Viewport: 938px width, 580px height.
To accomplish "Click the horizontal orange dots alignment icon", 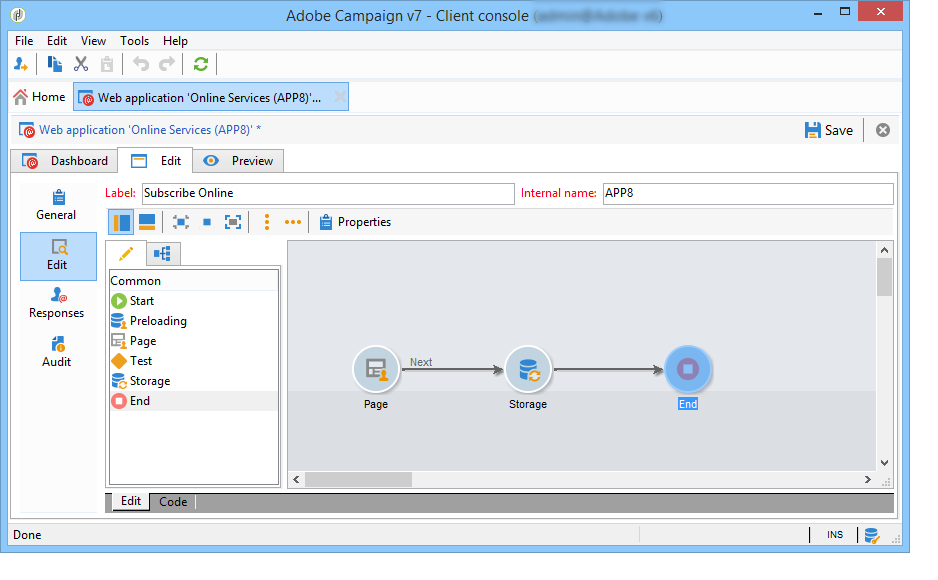I will coord(293,222).
